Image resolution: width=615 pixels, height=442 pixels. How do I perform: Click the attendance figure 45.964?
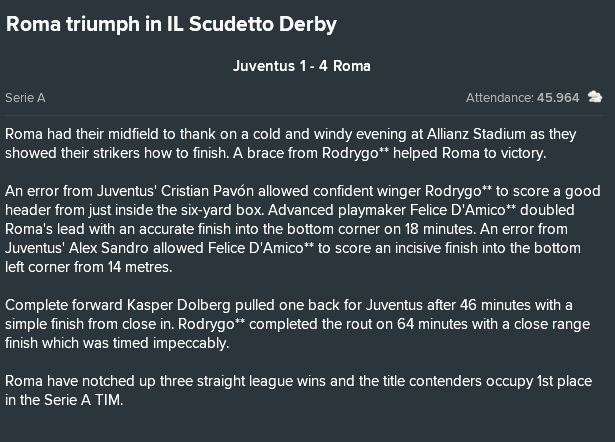(x=558, y=98)
